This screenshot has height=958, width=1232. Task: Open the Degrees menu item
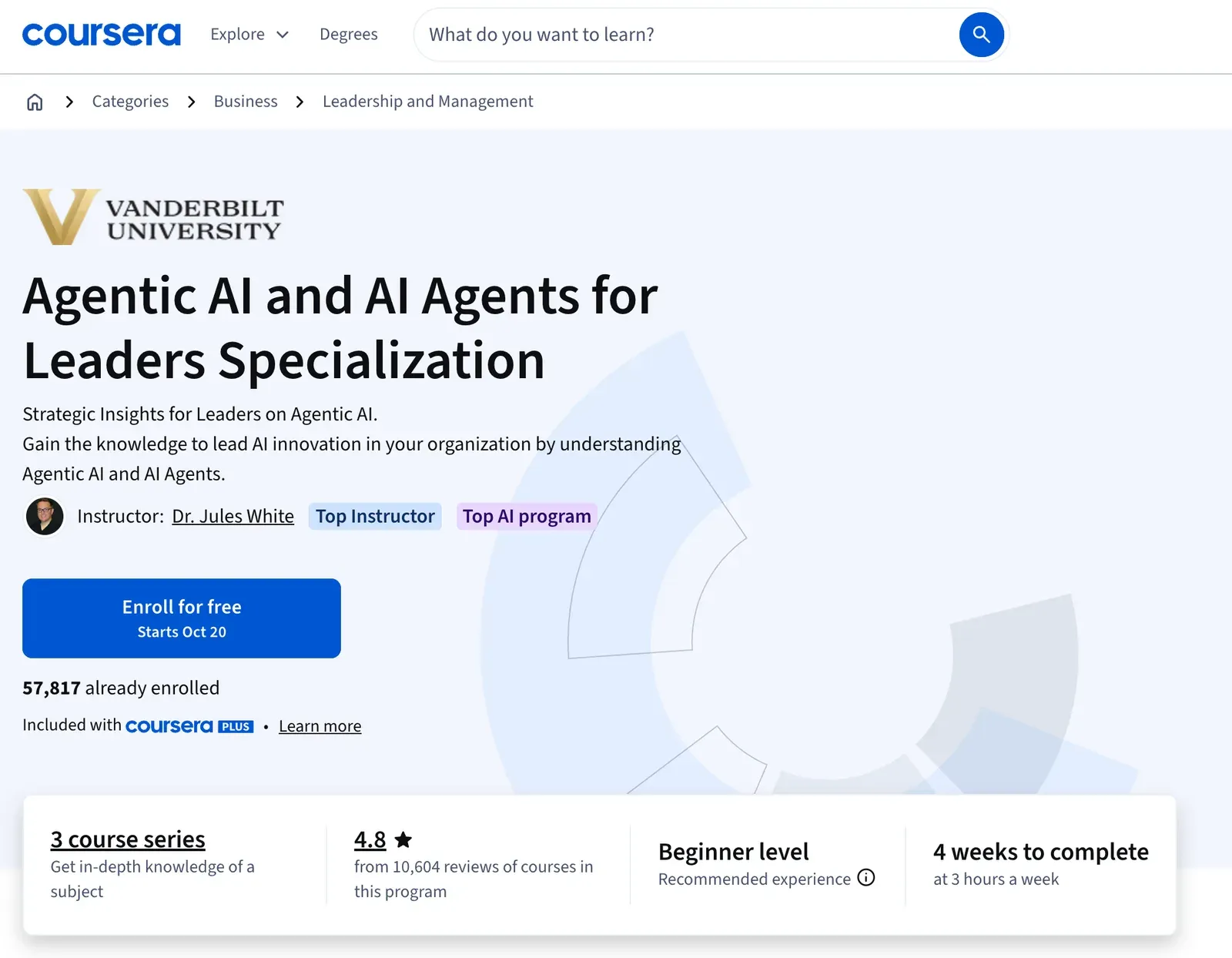click(349, 35)
